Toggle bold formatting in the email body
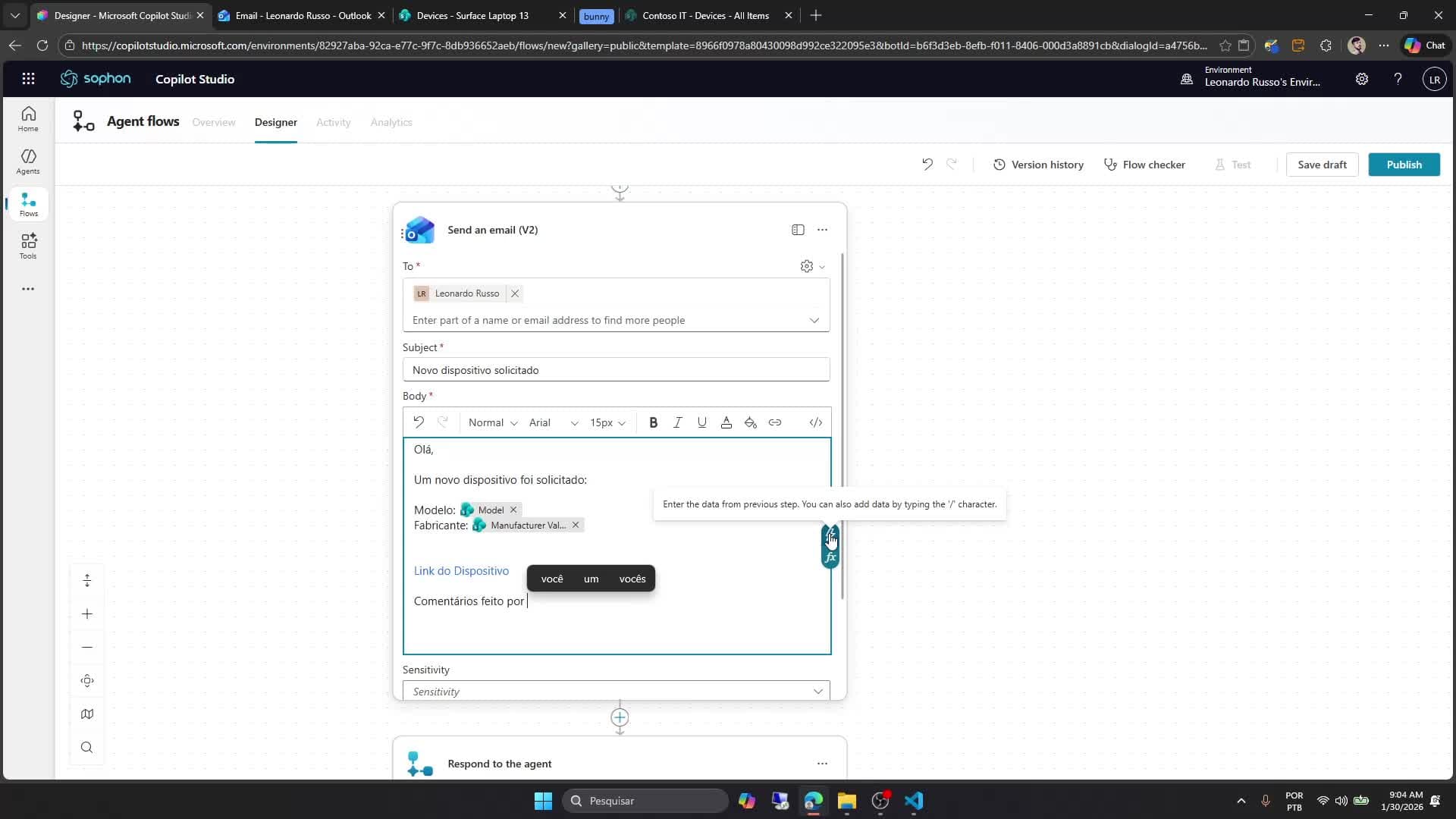The width and height of the screenshot is (1456, 819). click(x=653, y=422)
